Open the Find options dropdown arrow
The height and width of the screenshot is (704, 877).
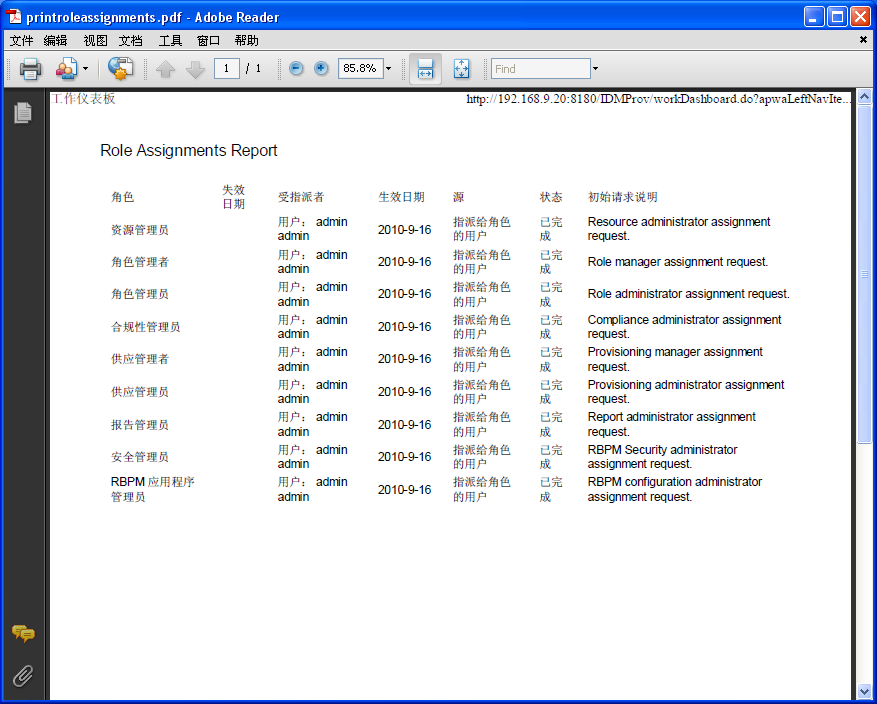click(x=595, y=69)
